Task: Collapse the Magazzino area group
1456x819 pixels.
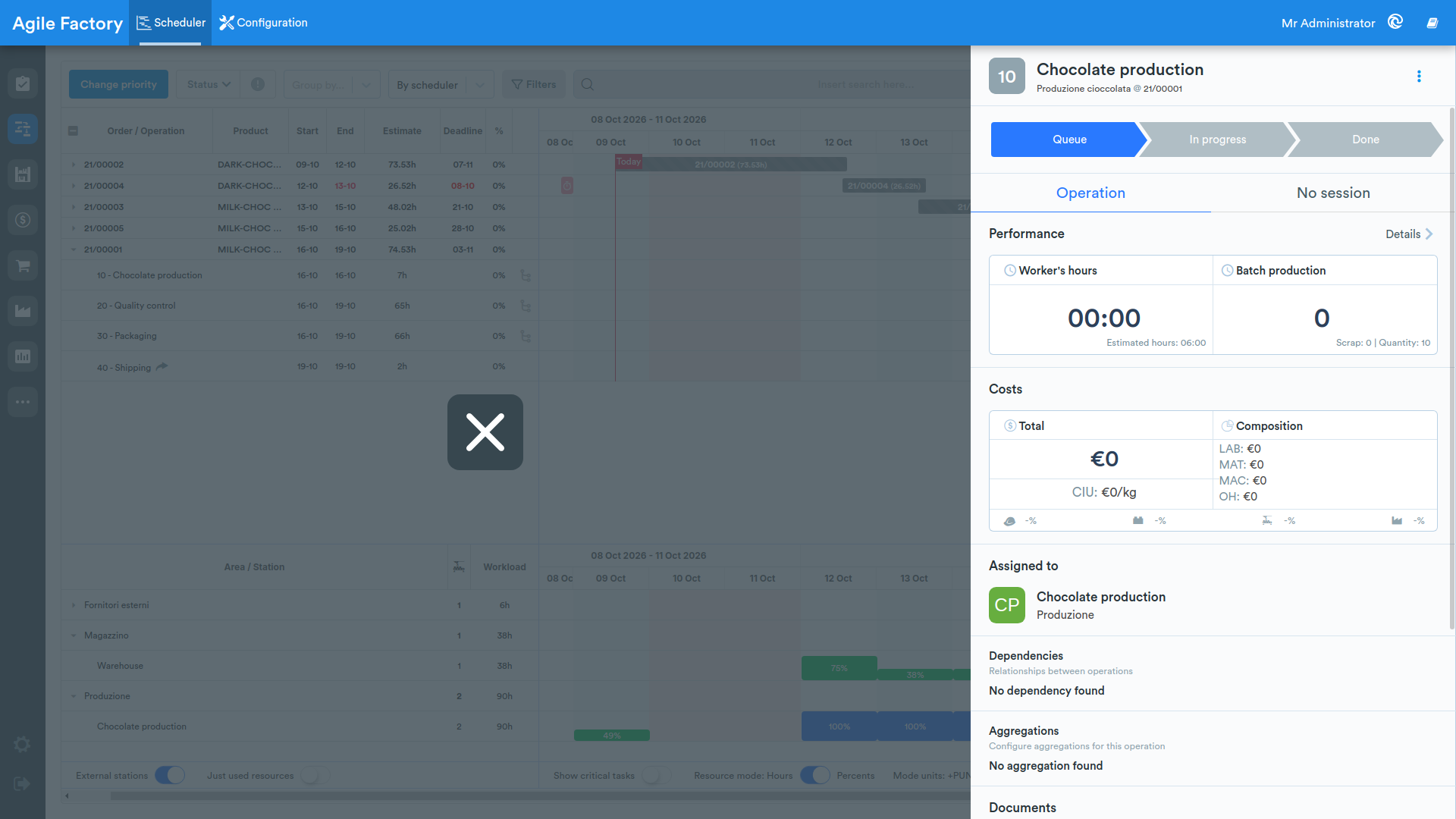Action: click(x=74, y=635)
